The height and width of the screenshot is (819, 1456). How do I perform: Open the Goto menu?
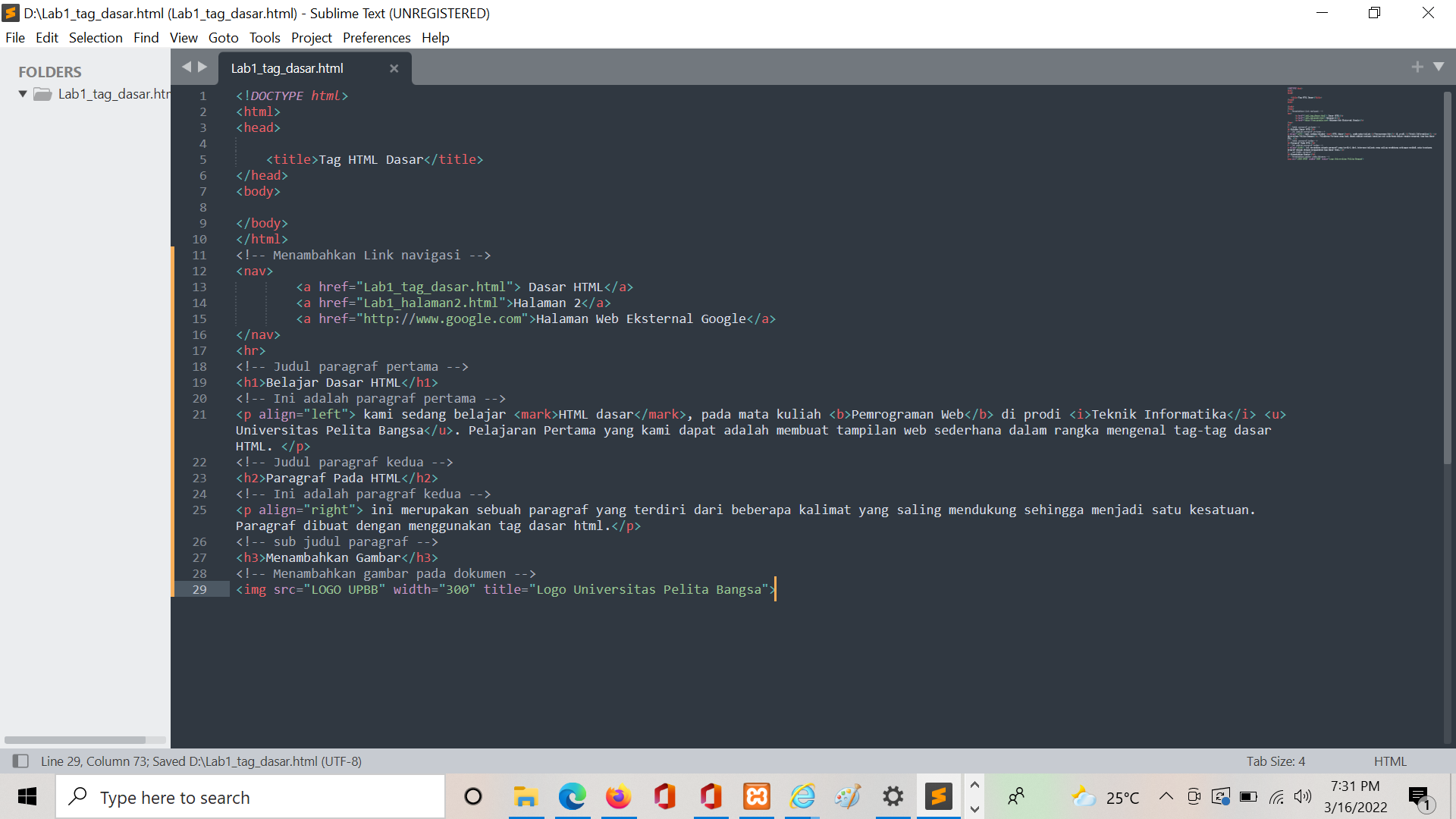[x=223, y=37]
